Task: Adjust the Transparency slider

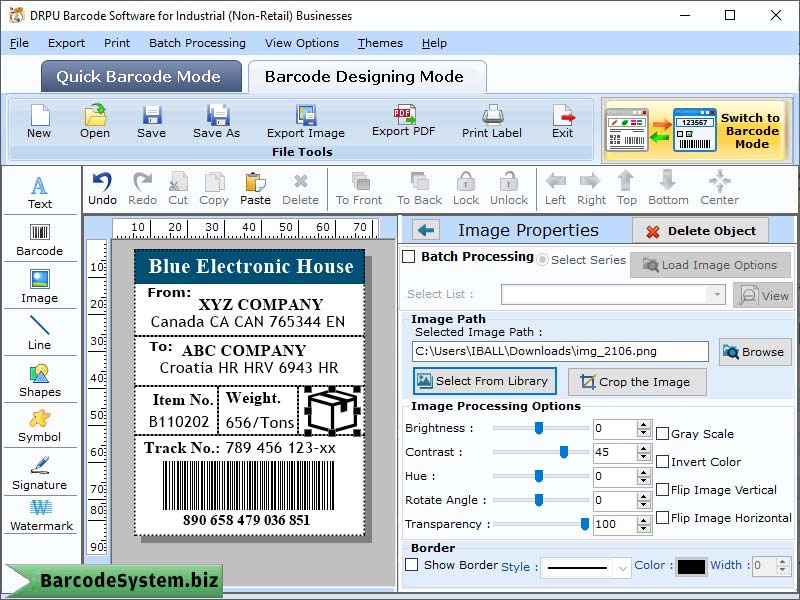Action: point(585,524)
